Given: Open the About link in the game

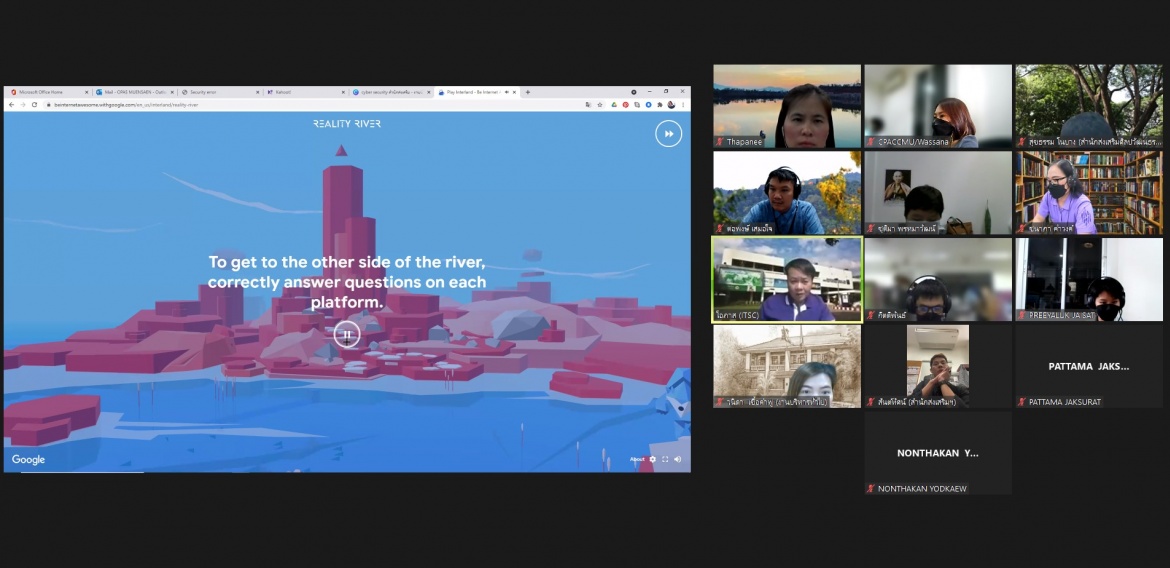Looking at the screenshot, I should [x=636, y=459].
